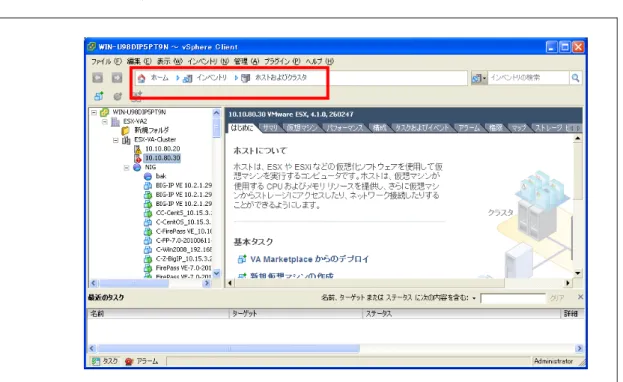Viewport: 623px width, 382px height.
Task: Collapse the WIN-U98DIP5PT9N root tree node
Action: 94,112
